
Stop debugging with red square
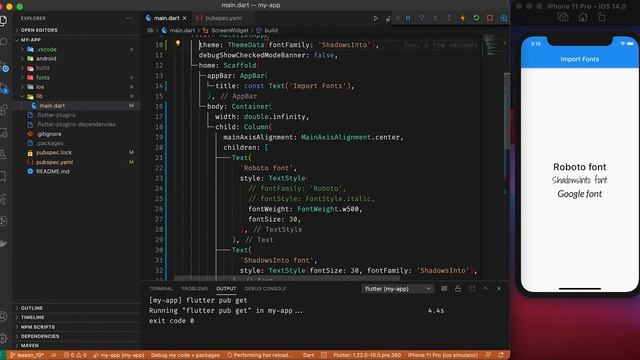pyautogui.click(x=490, y=18)
